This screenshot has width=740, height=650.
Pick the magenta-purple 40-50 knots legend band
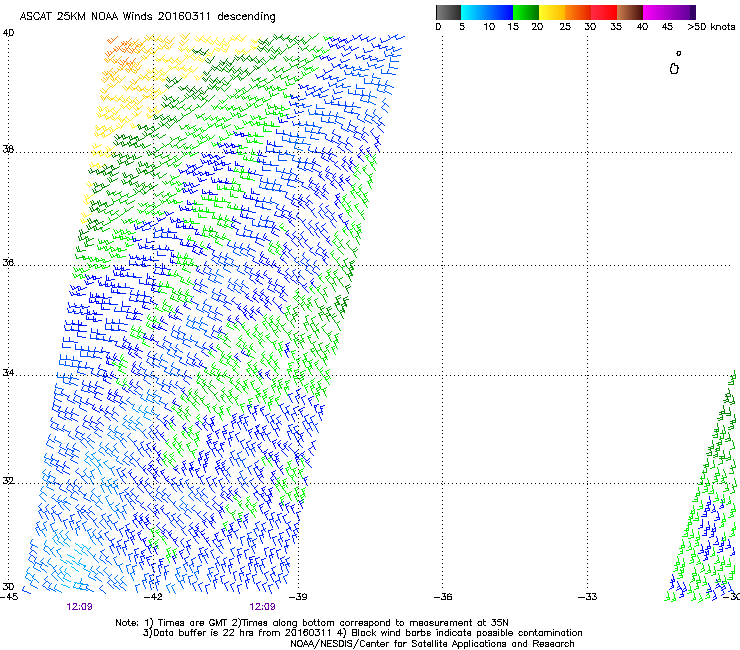(669, 12)
